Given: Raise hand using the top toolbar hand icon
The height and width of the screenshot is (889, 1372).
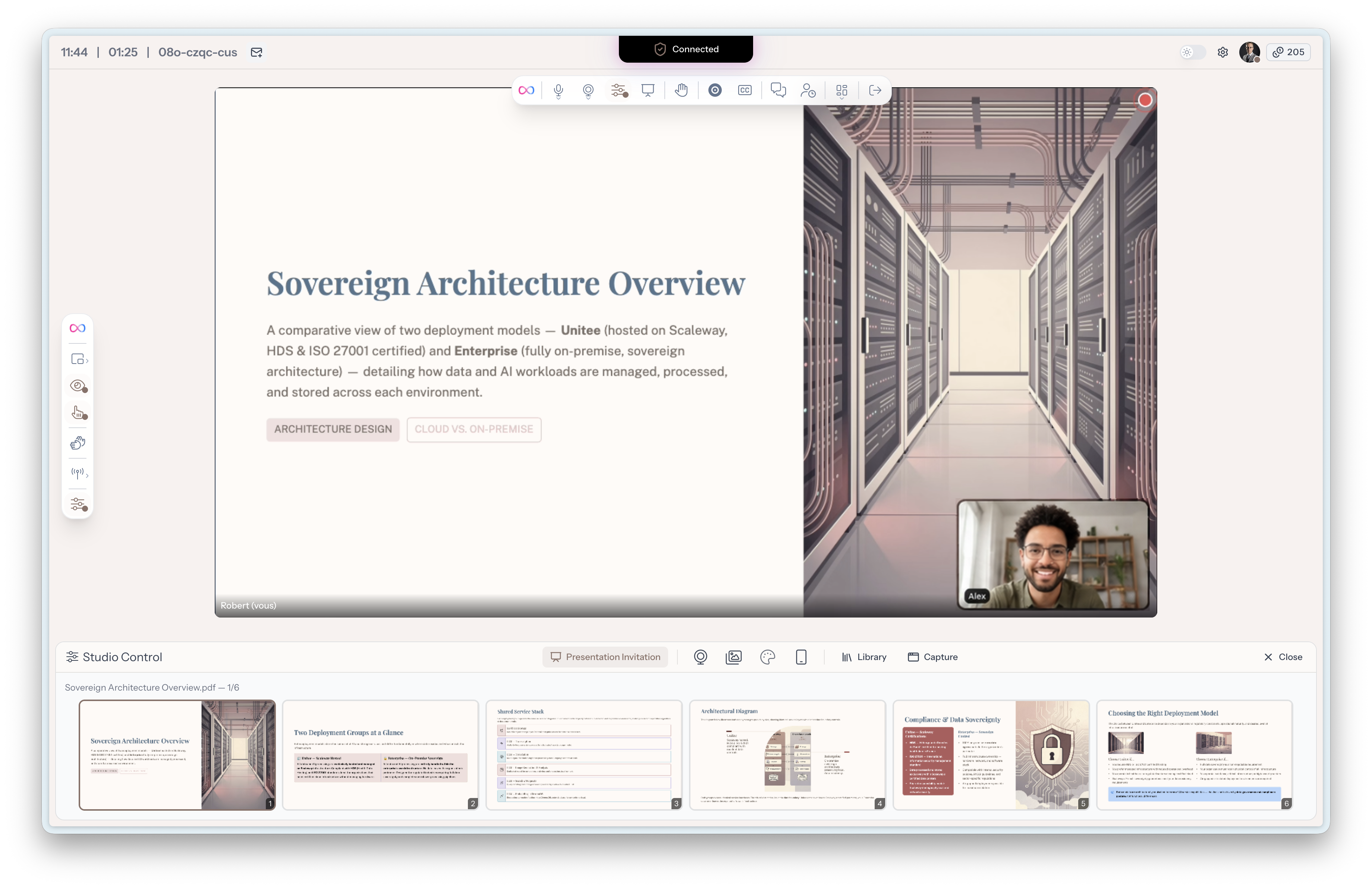Looking at the screenshot, I should (x=682, y=91).
